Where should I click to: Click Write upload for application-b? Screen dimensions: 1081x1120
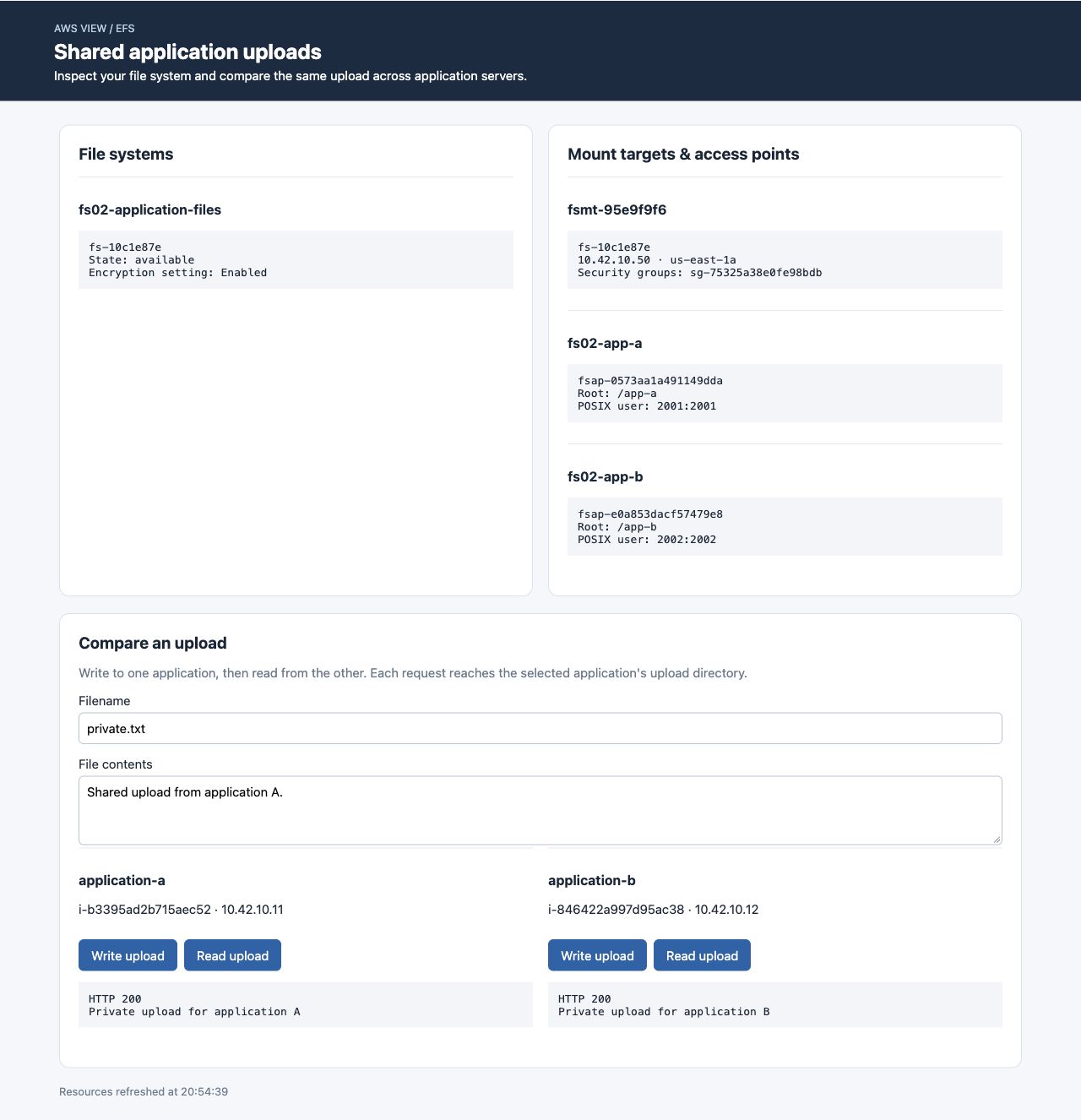(597, 955)
